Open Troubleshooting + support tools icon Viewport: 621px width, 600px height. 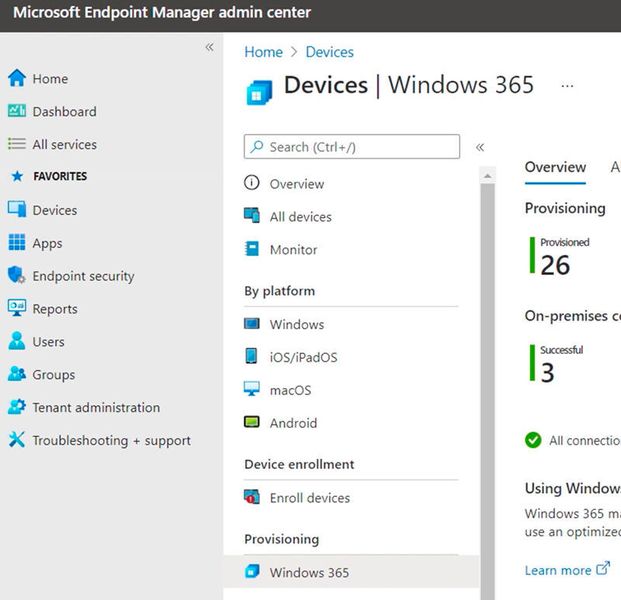click(x=17, y=440)
